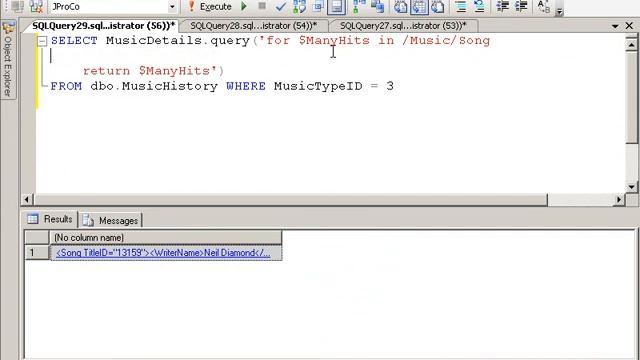This screenshot has height=360, width=640.
Task: Click the word SELECT in the editor
Action: pos(74,40)
